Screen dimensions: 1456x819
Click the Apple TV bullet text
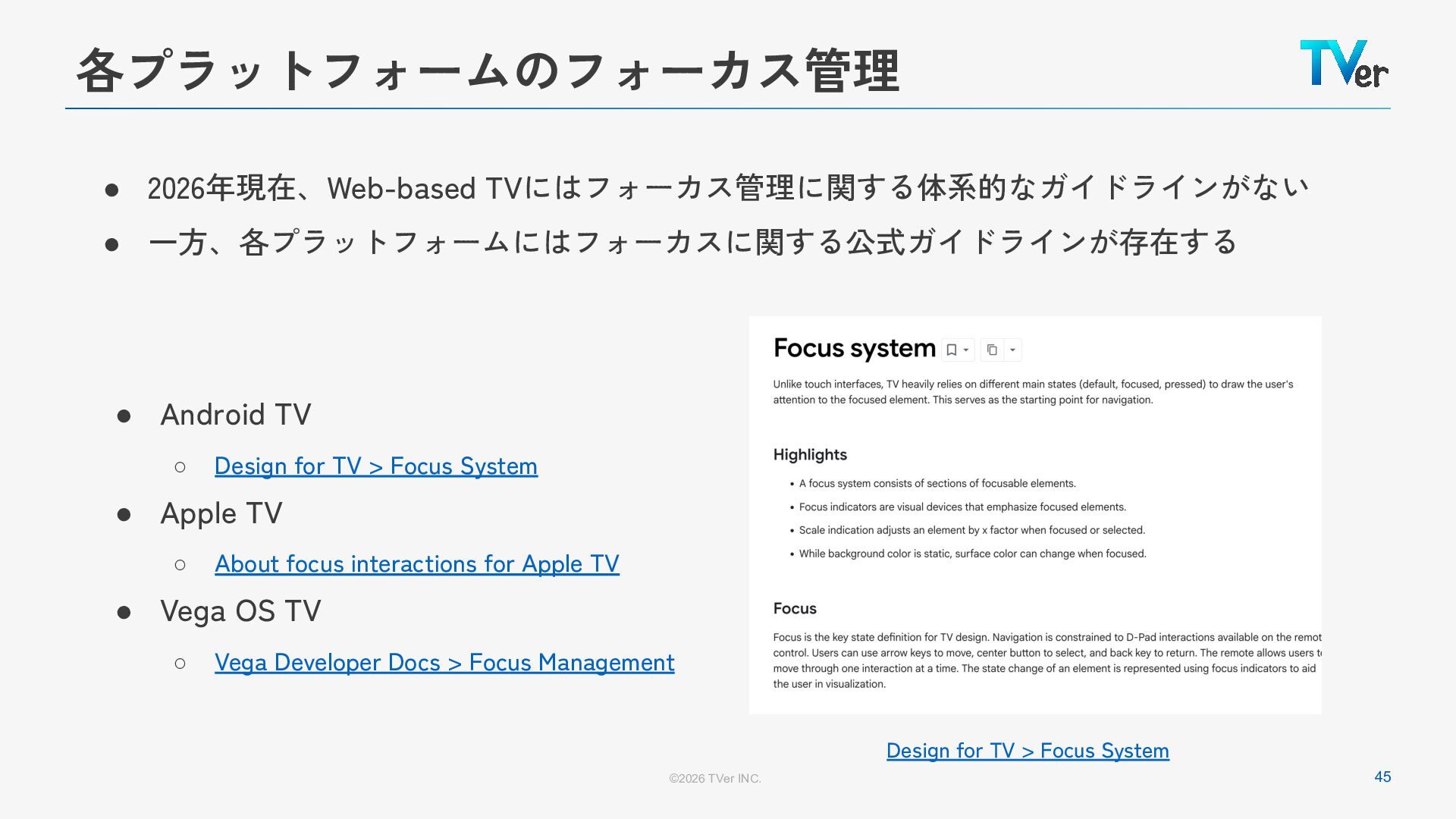221,513
